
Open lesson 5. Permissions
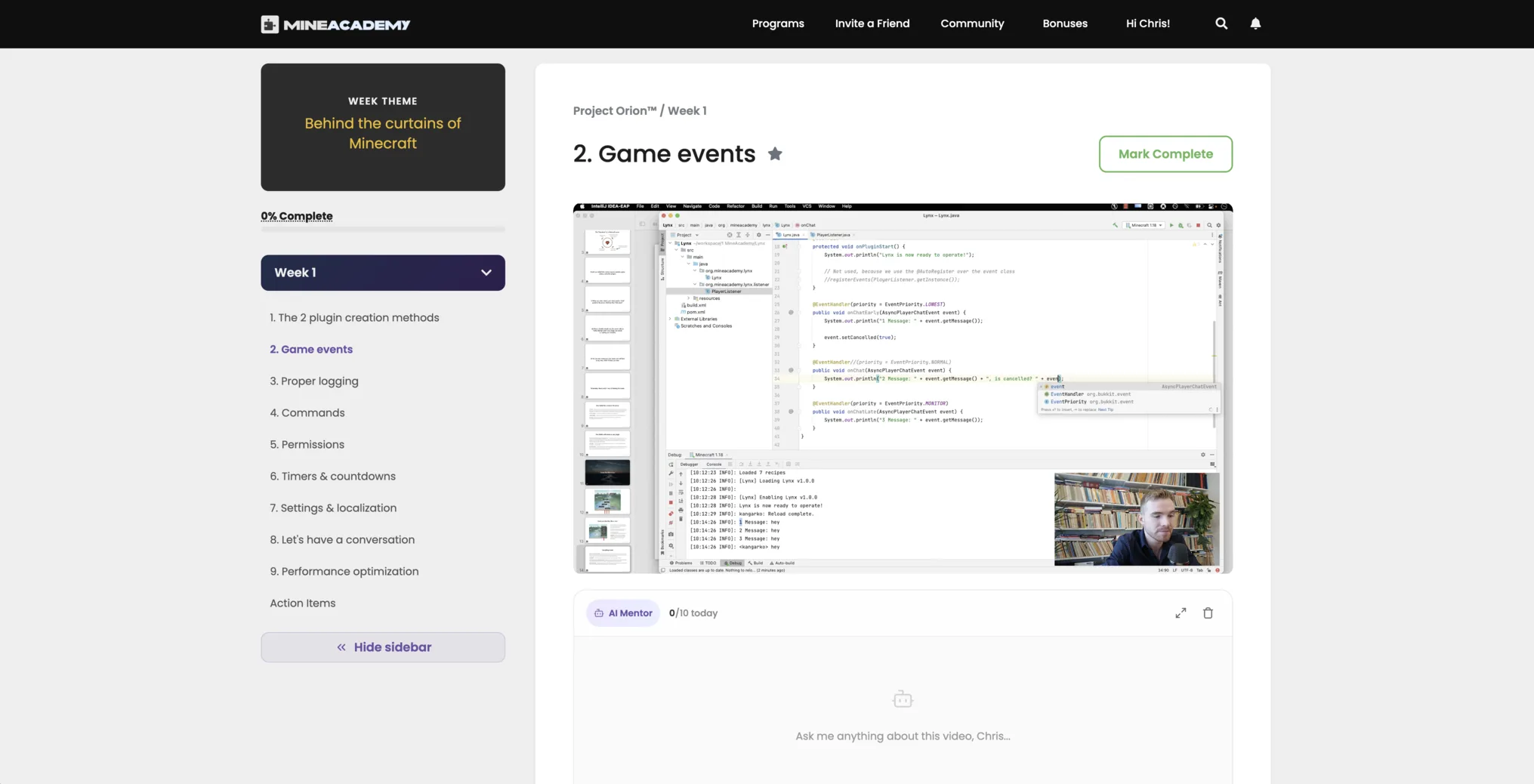click(x=307, y=445)
